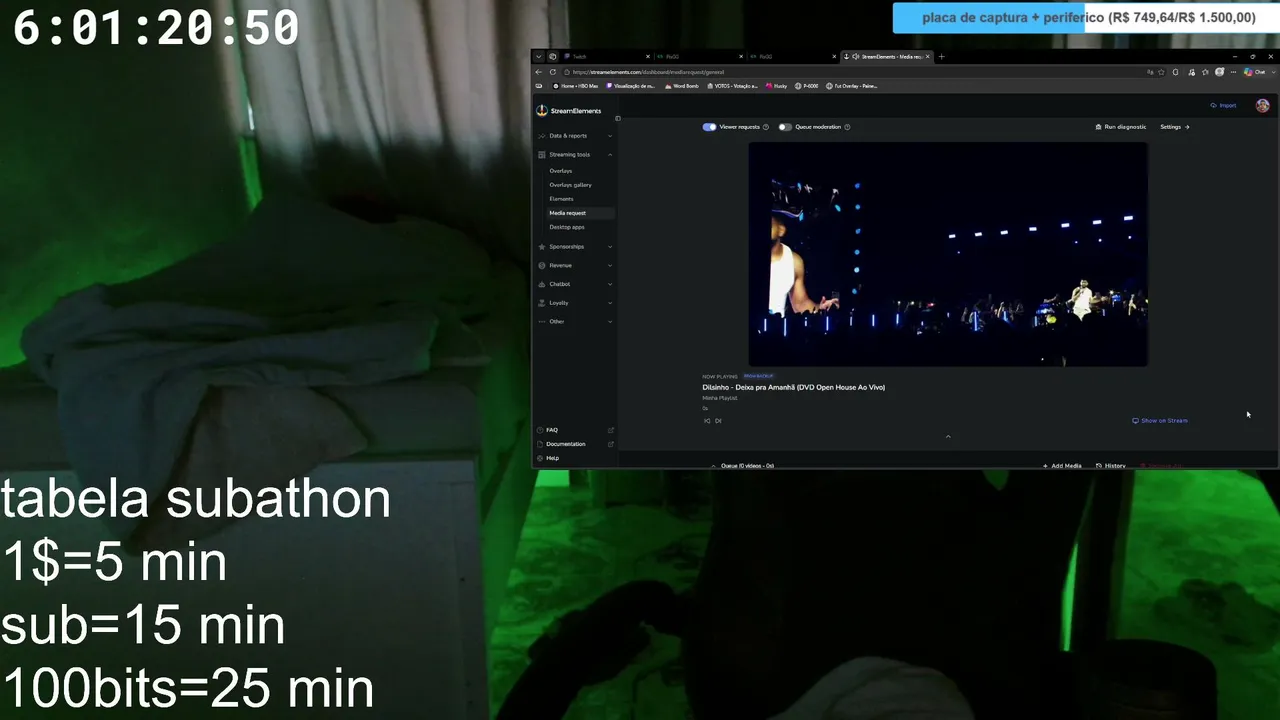
Task: Open the Word Bomb bookmark
Action: [682, 86]
